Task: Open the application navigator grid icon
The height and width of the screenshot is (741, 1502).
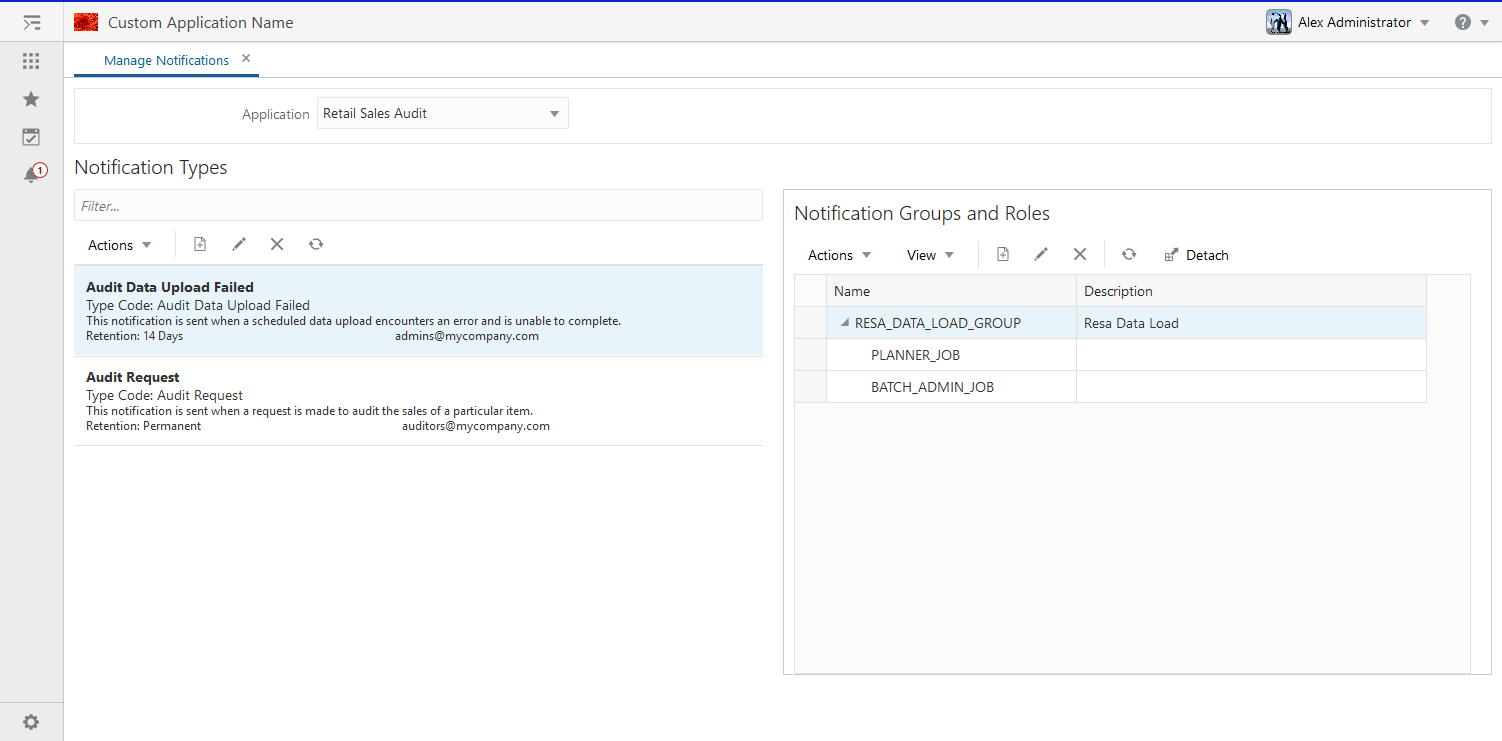Action: coord(31,61)
